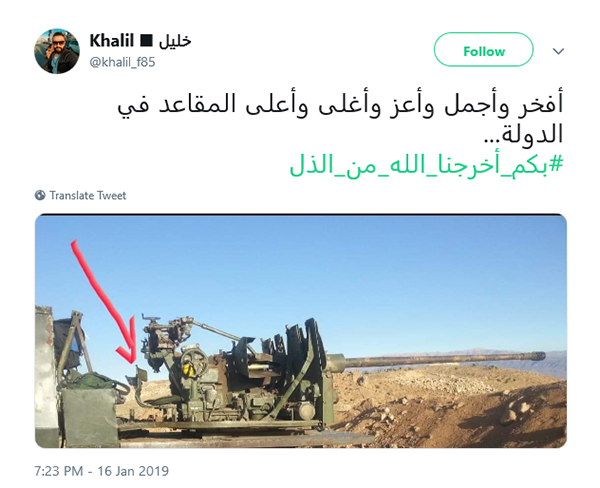Click the globe icon beside Translate Tweet

(x=40, y=195)
